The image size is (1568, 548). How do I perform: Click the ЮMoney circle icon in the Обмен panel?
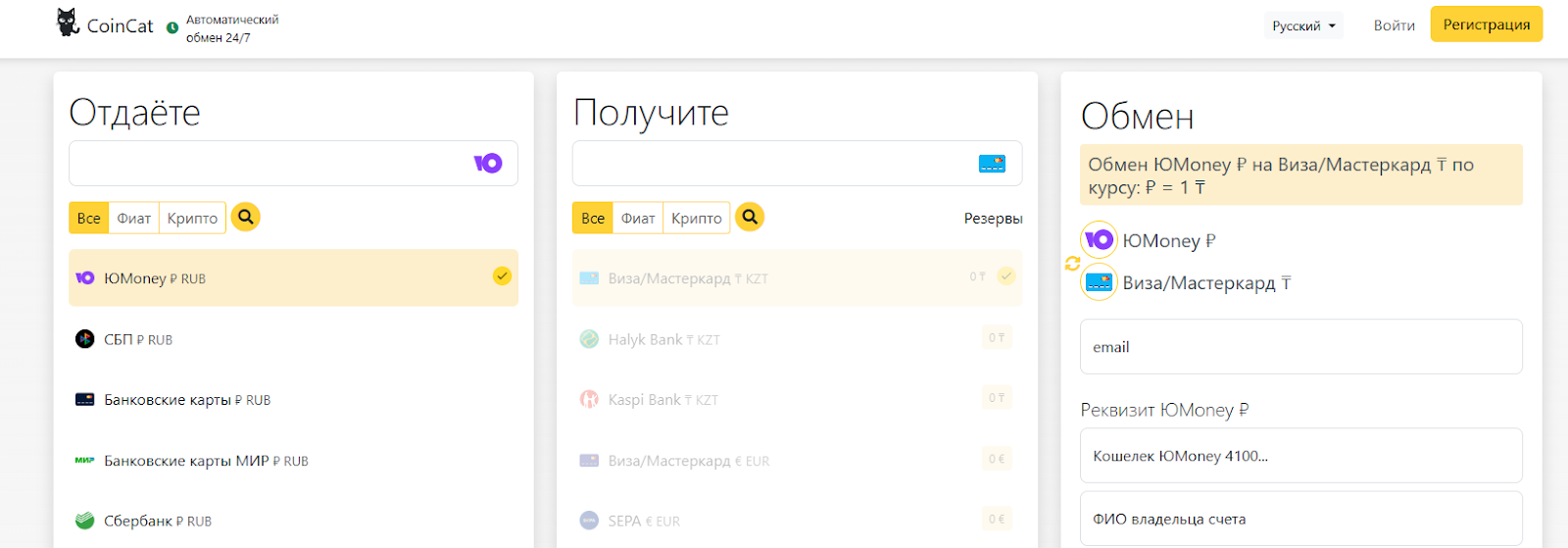1099,240
